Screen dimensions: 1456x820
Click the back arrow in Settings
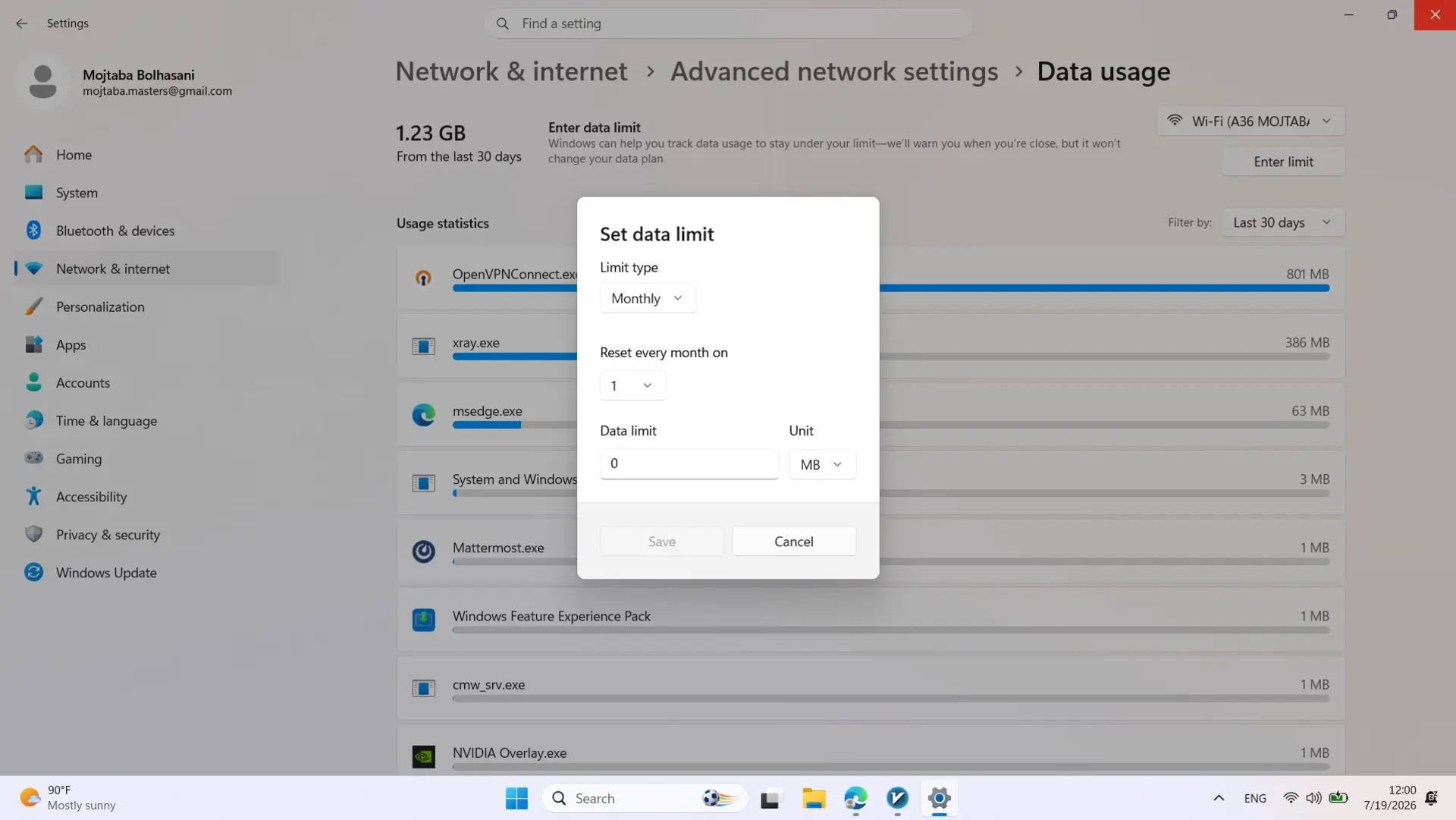pos(21,24)
